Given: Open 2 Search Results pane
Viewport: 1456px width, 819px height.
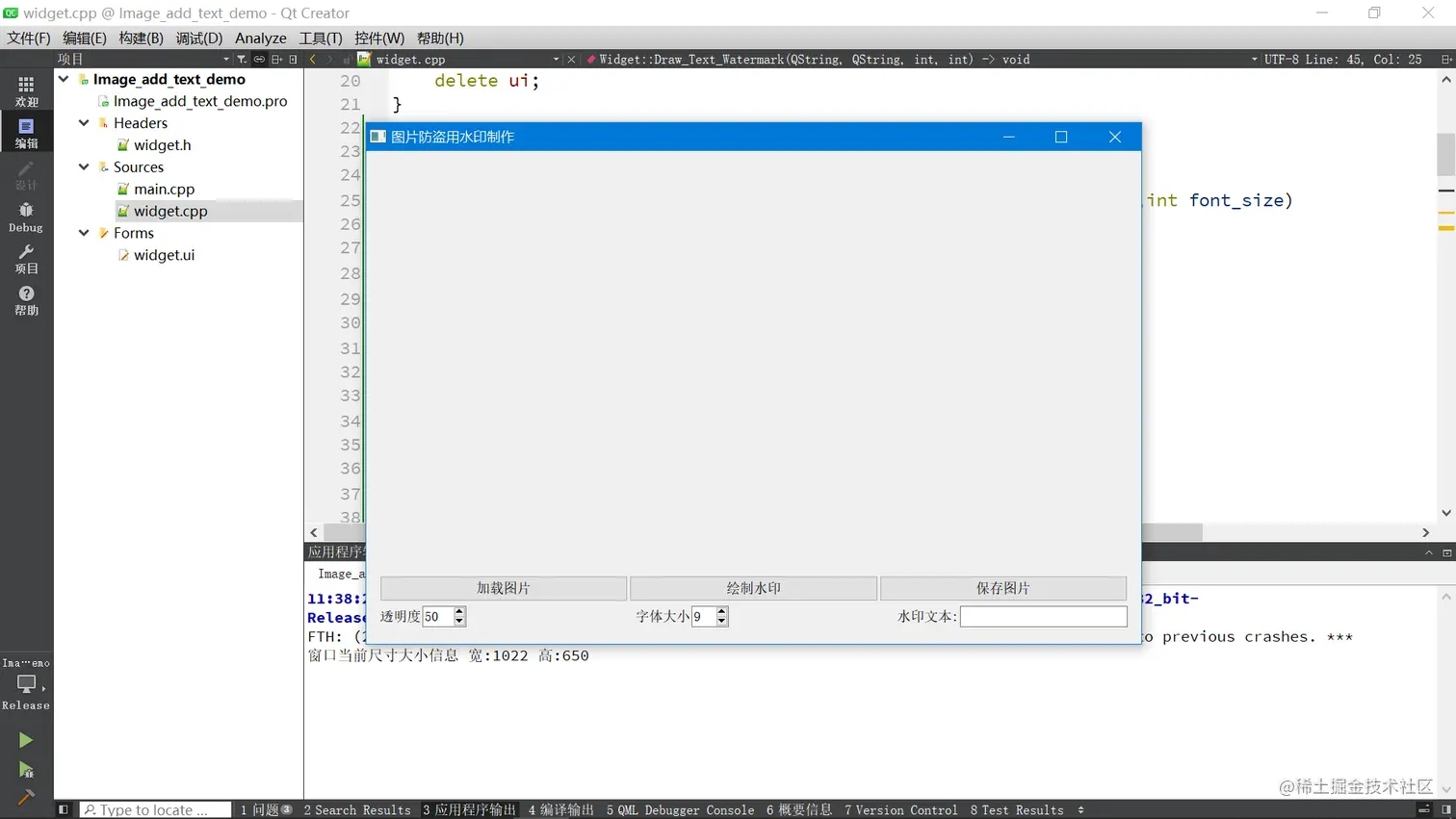Looking at the screenshot, I should (x=357, y=810).
